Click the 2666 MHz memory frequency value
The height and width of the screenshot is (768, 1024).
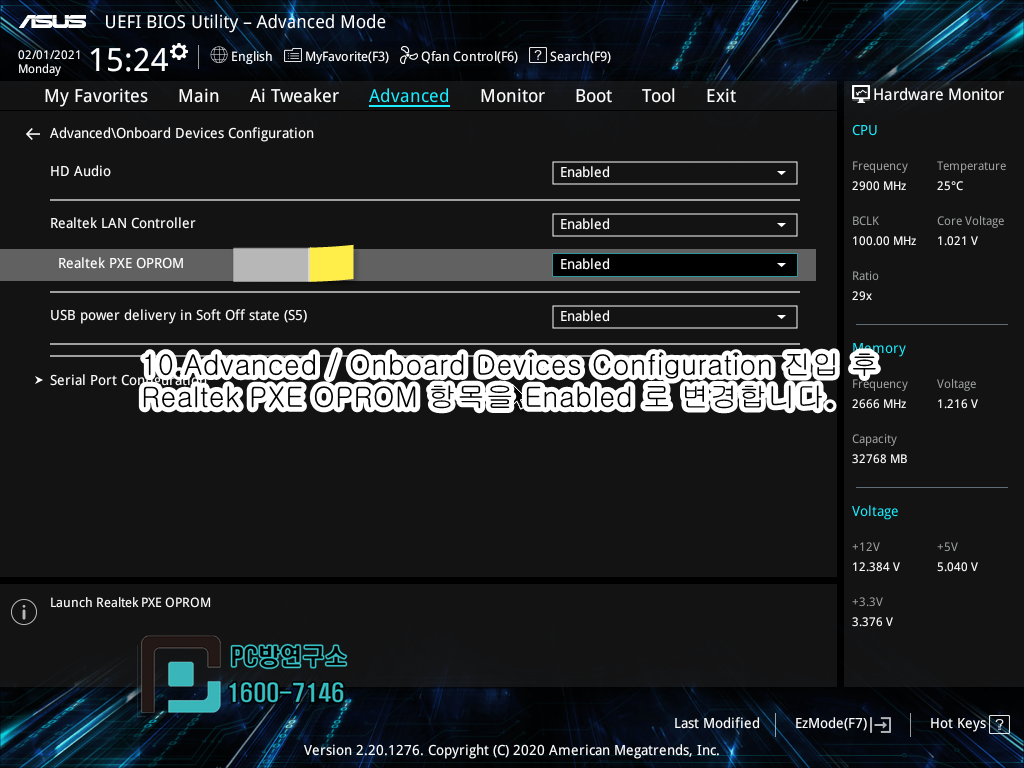(x=878, y=404)
